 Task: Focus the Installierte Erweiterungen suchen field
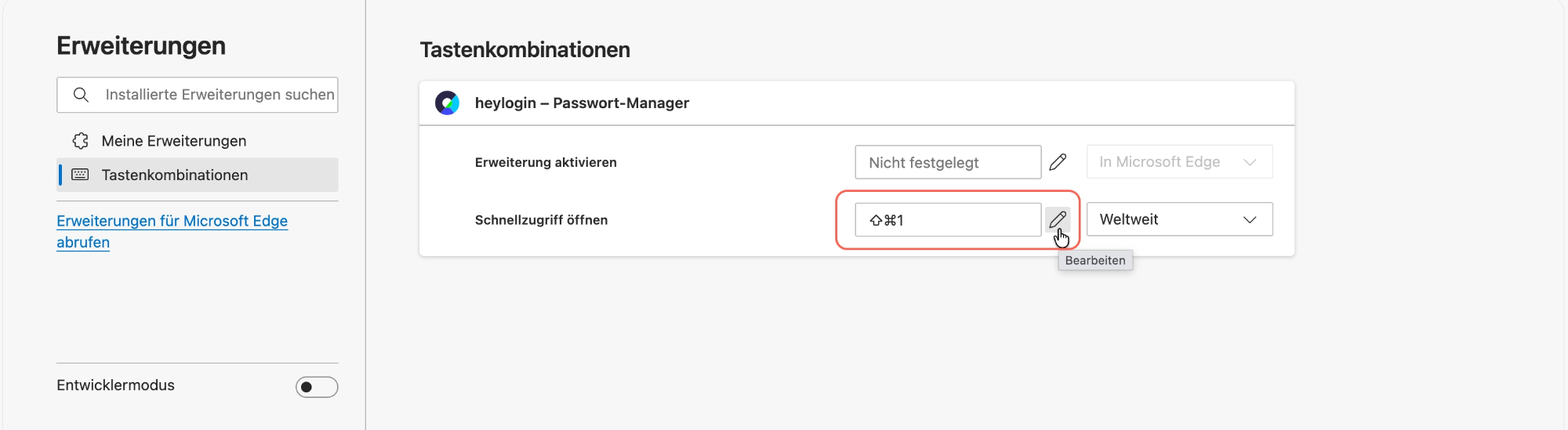[198, 95]
